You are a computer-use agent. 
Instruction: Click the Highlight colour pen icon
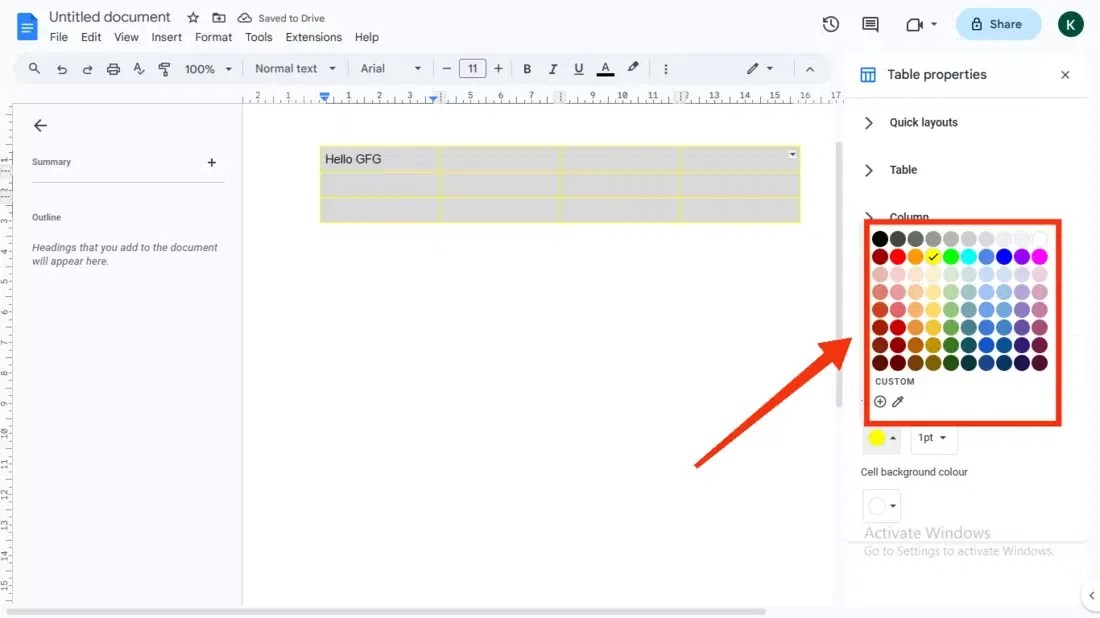[x=632, y=68]
